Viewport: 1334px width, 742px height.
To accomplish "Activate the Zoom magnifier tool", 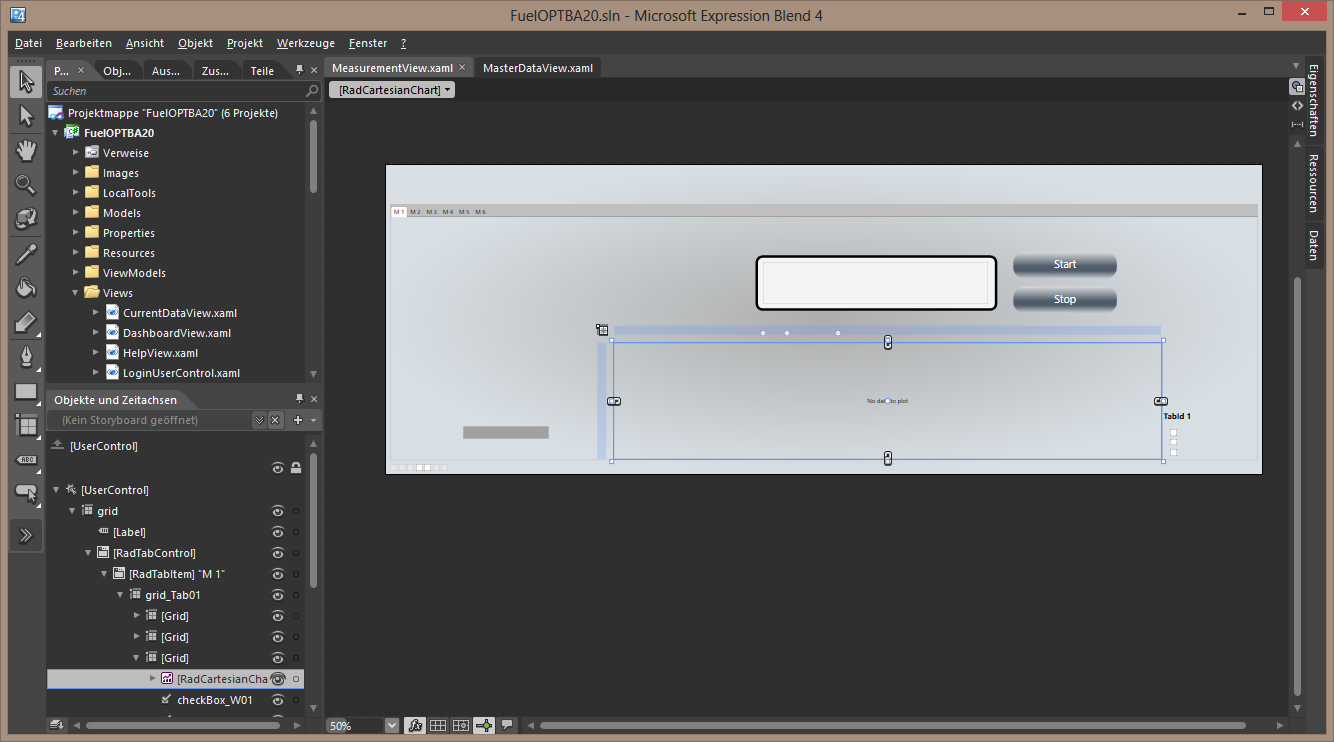I will click(x=26, y=184).
